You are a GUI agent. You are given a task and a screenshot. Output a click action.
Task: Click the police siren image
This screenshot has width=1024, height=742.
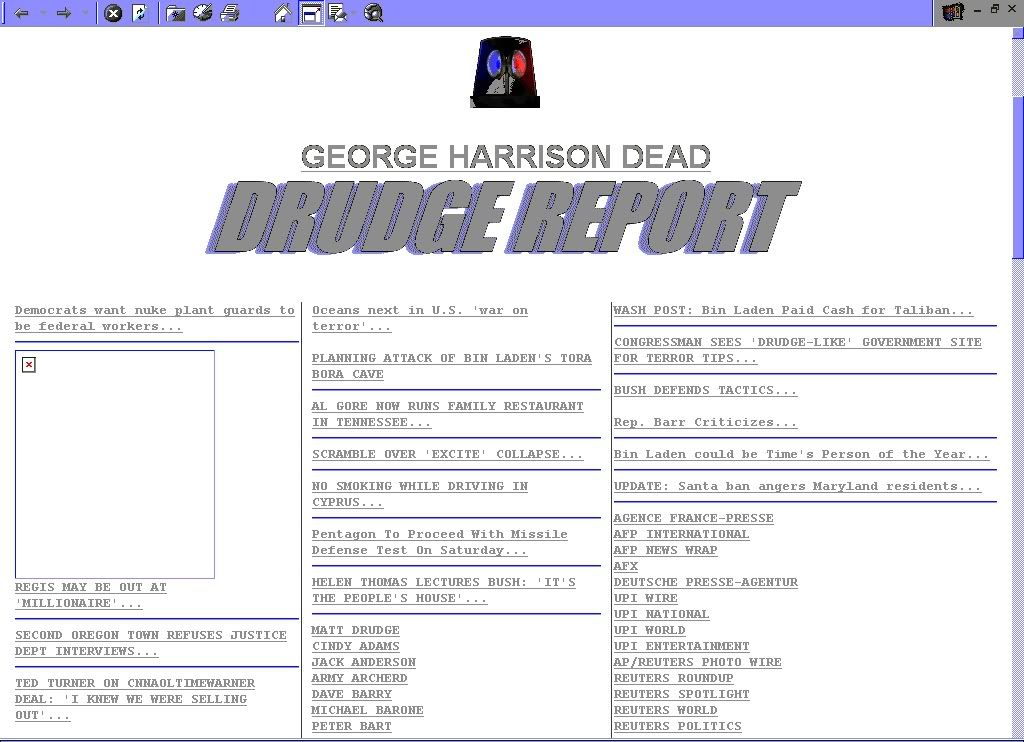505,72
